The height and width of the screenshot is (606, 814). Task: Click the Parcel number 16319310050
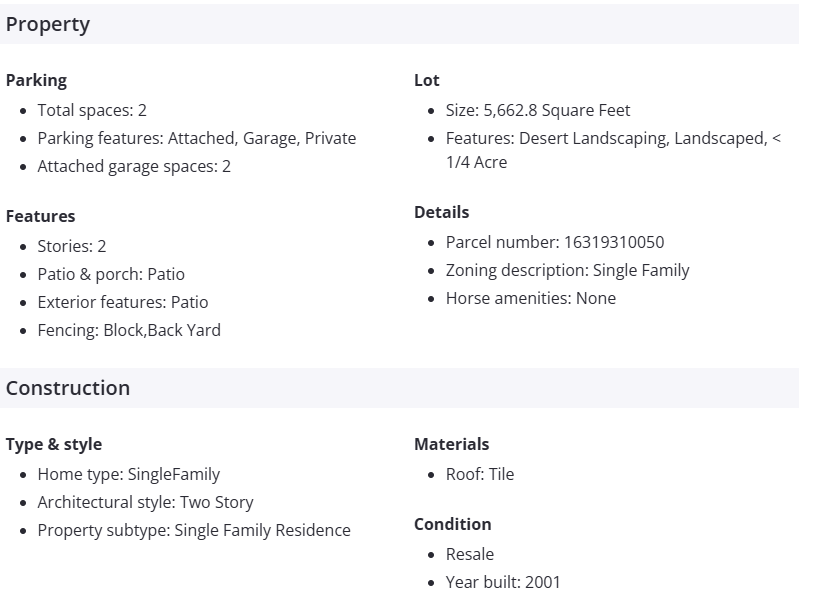(555, 242)
